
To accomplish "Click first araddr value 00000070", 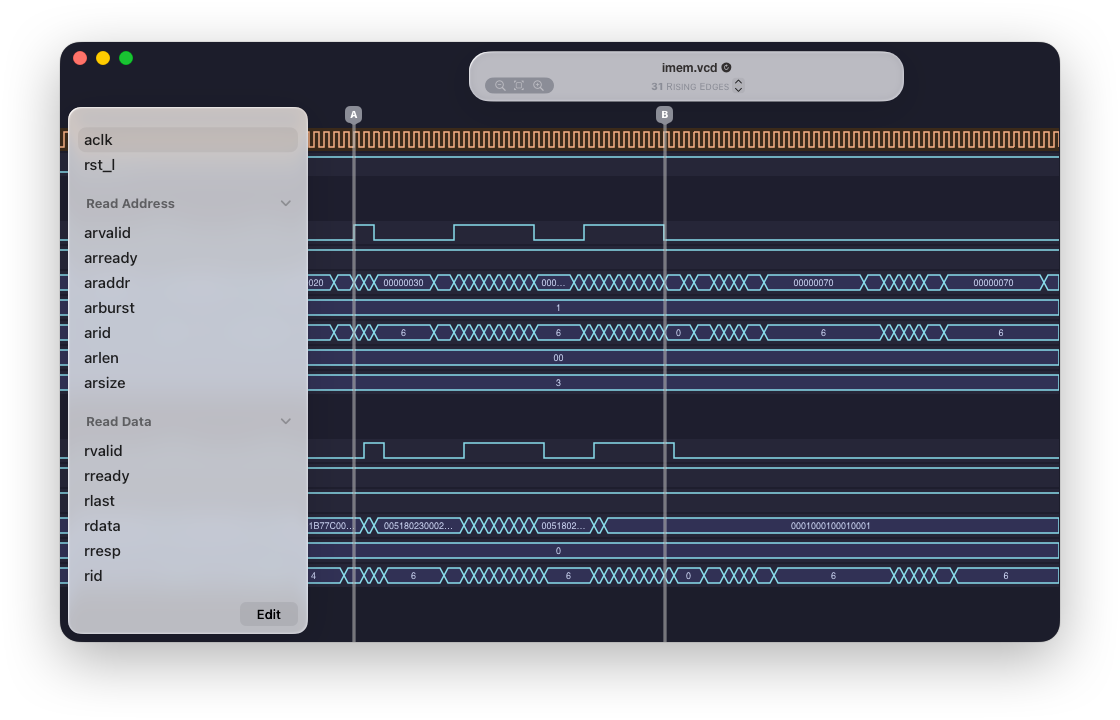I will (813, 283).
